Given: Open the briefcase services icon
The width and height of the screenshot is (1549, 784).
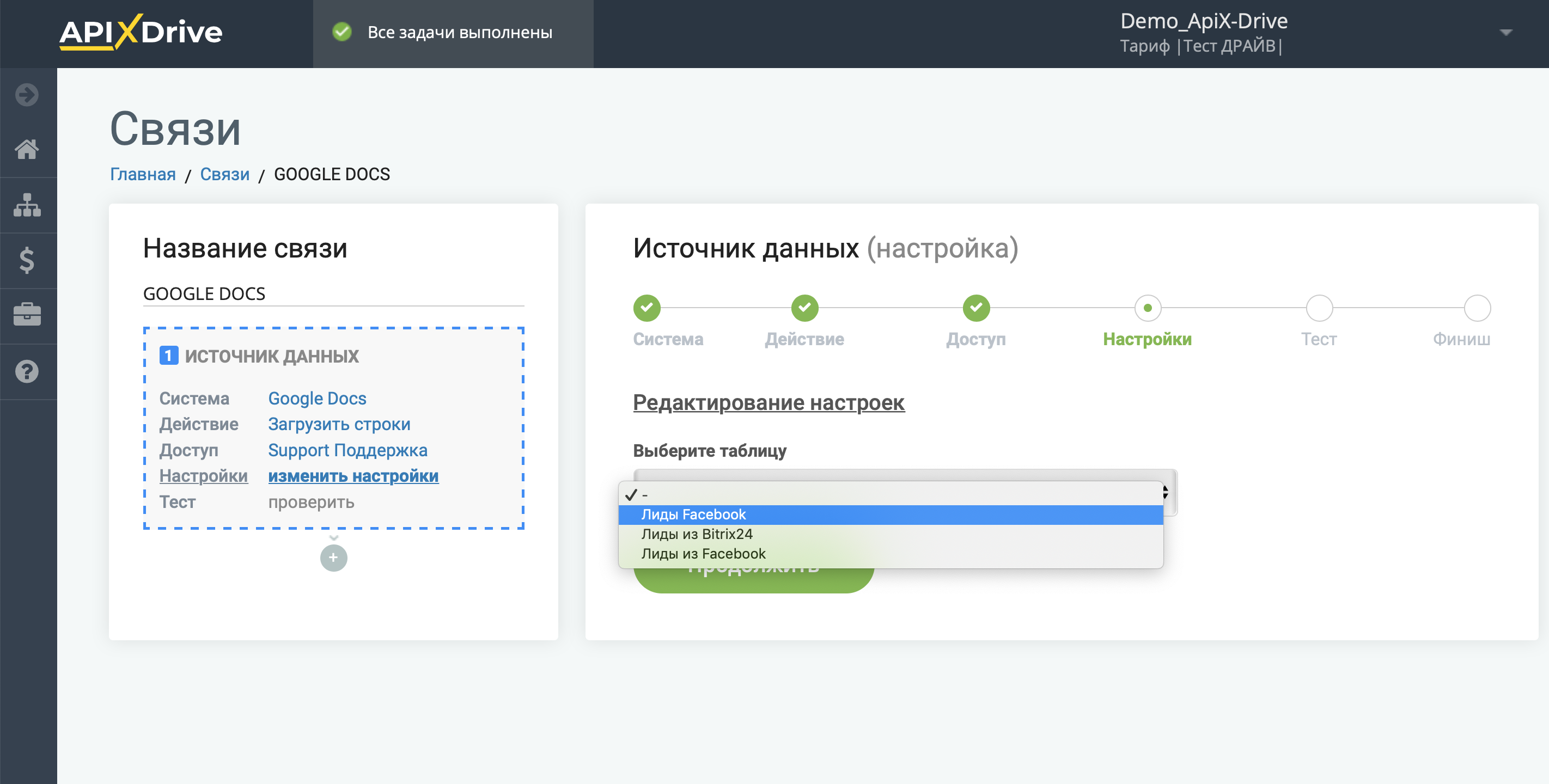Looking at the screenshot, I should click(x=27, y=315).
